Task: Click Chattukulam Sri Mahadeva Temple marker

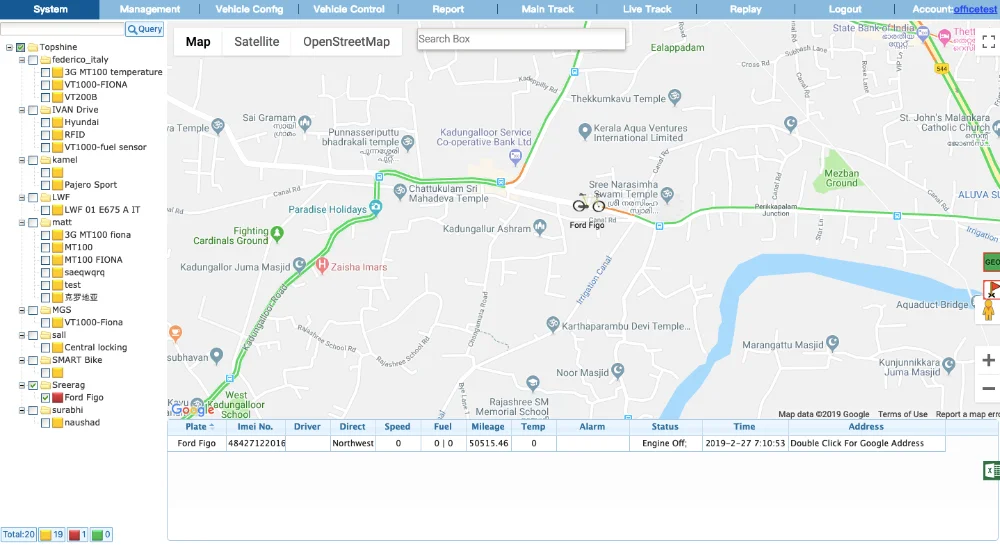Action: 400,191
